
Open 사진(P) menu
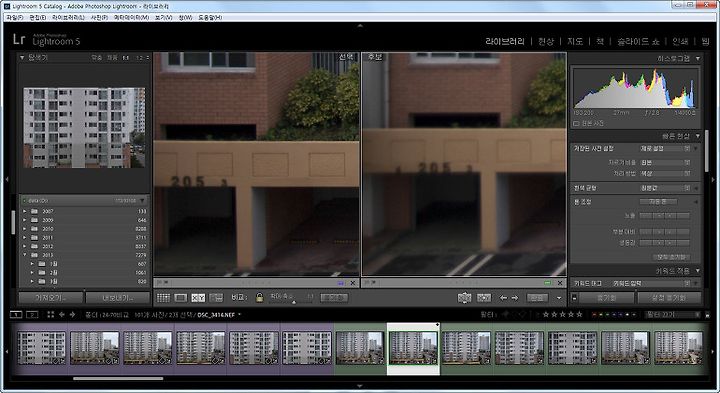coord(99,17)
